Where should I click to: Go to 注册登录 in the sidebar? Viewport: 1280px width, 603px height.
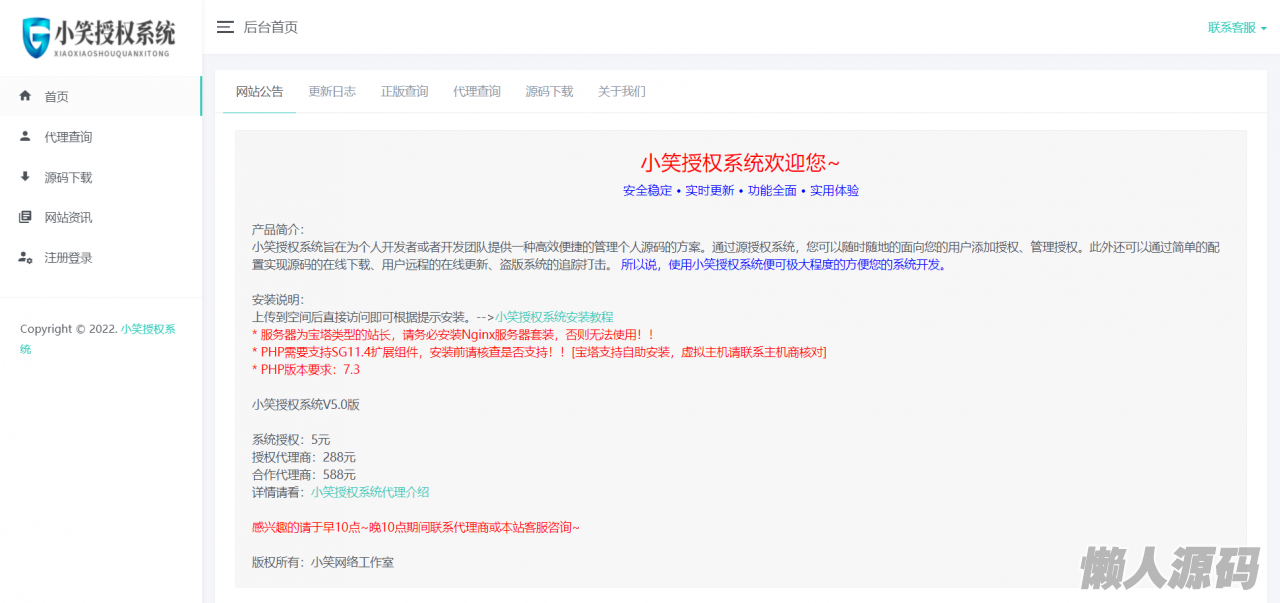(x=68, y=257)
